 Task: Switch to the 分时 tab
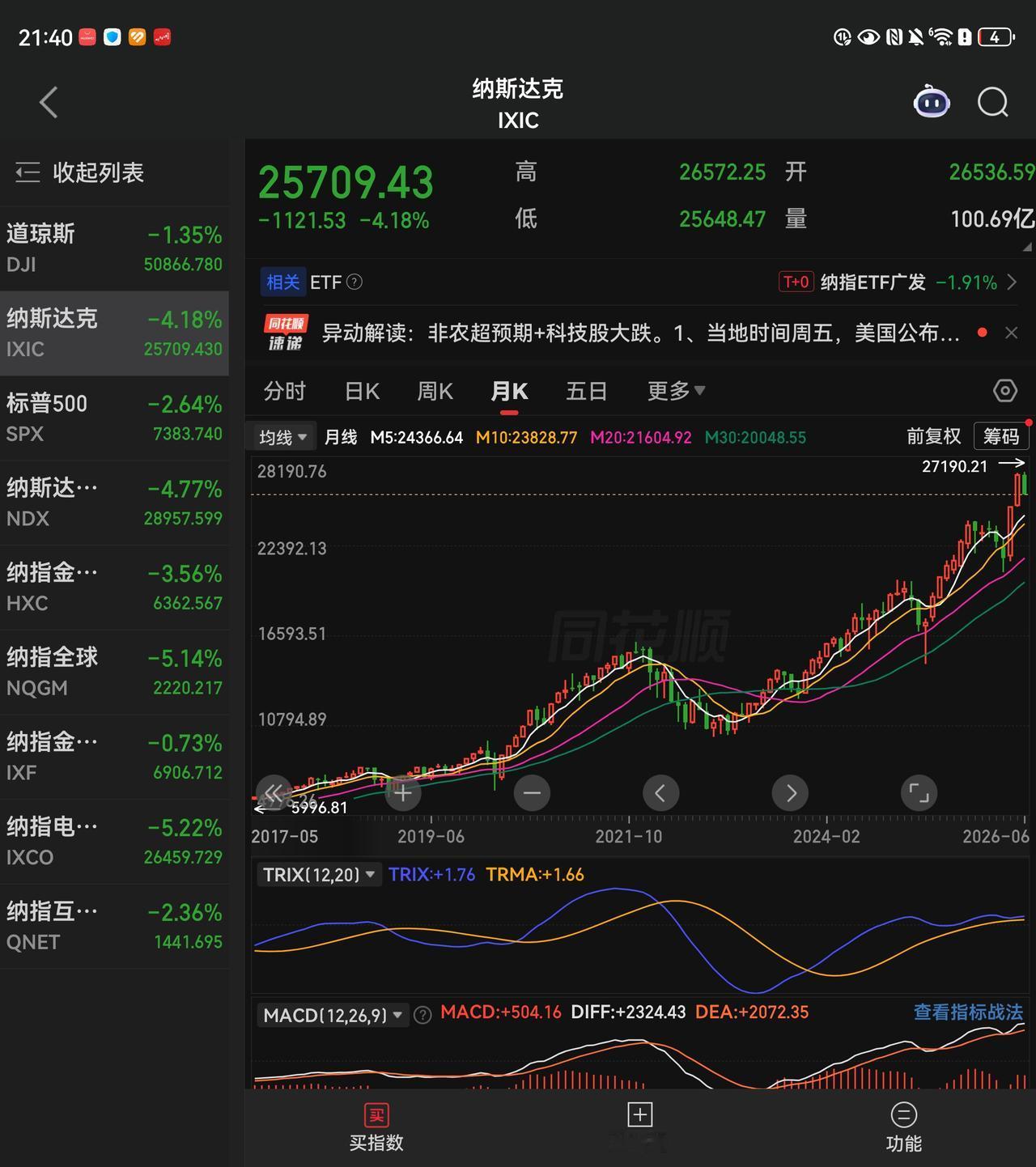tap(284, 391)
